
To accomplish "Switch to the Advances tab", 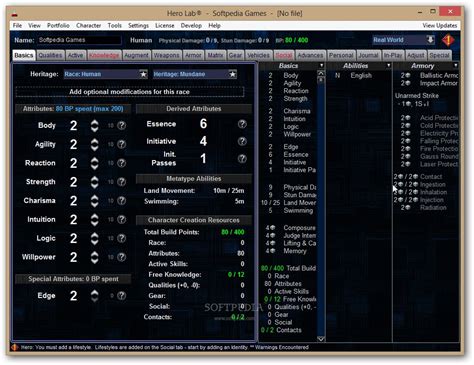I will coord(310,55).
